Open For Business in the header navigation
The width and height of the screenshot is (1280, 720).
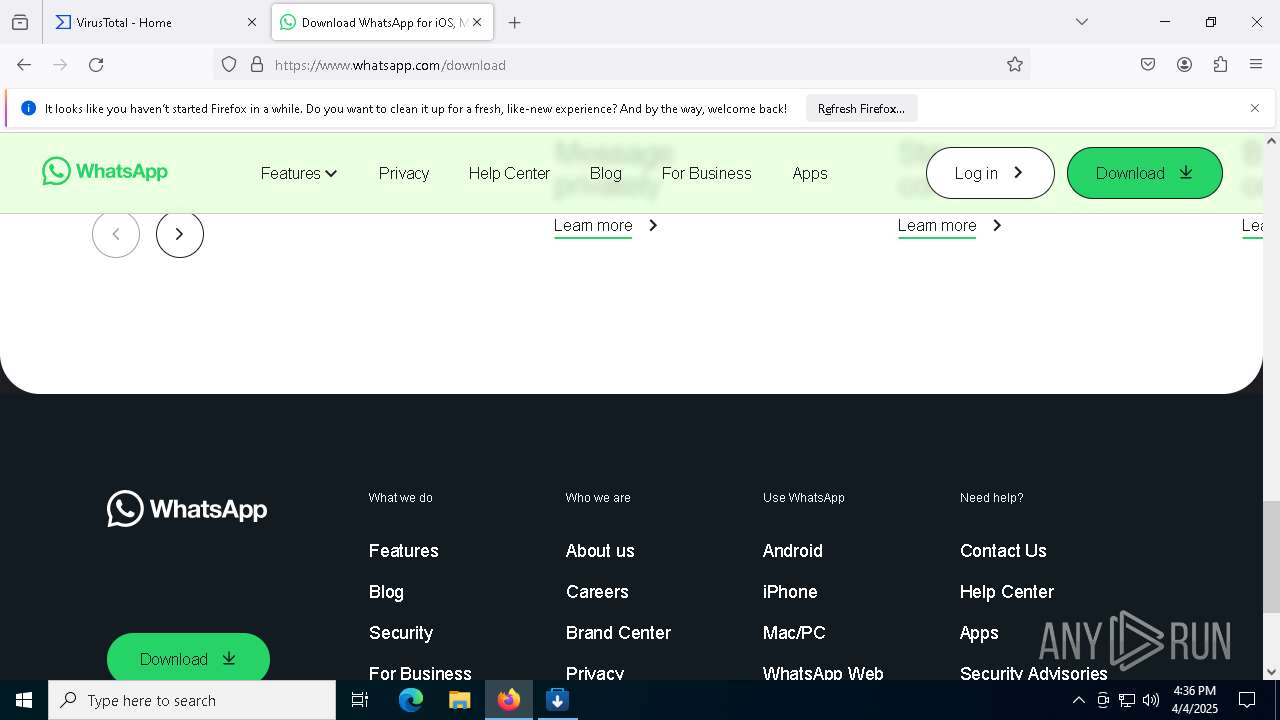pos(706,173)
